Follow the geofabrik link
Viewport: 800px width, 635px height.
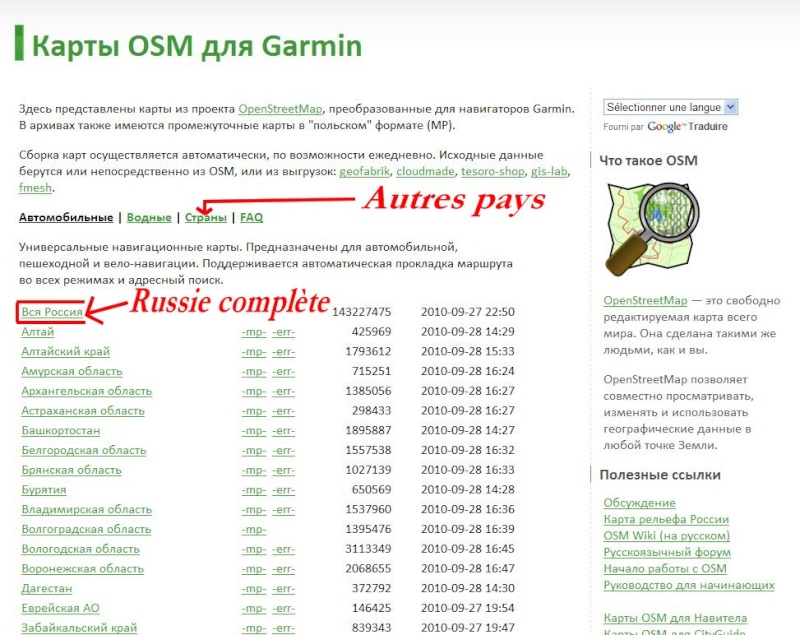click(x=364, y=171)
